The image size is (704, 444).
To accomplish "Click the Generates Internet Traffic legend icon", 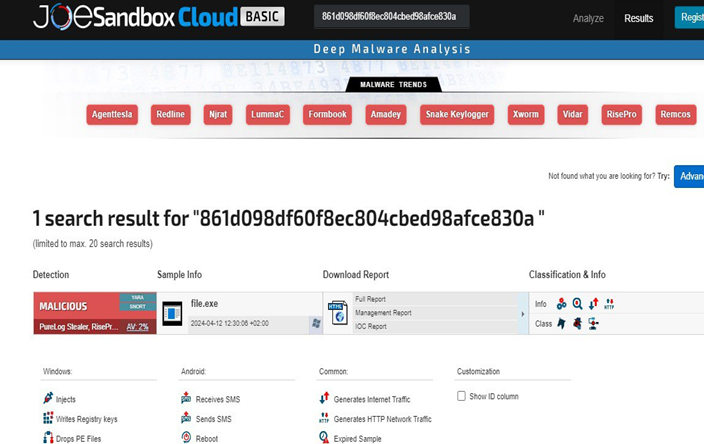I will click(324, 398).
